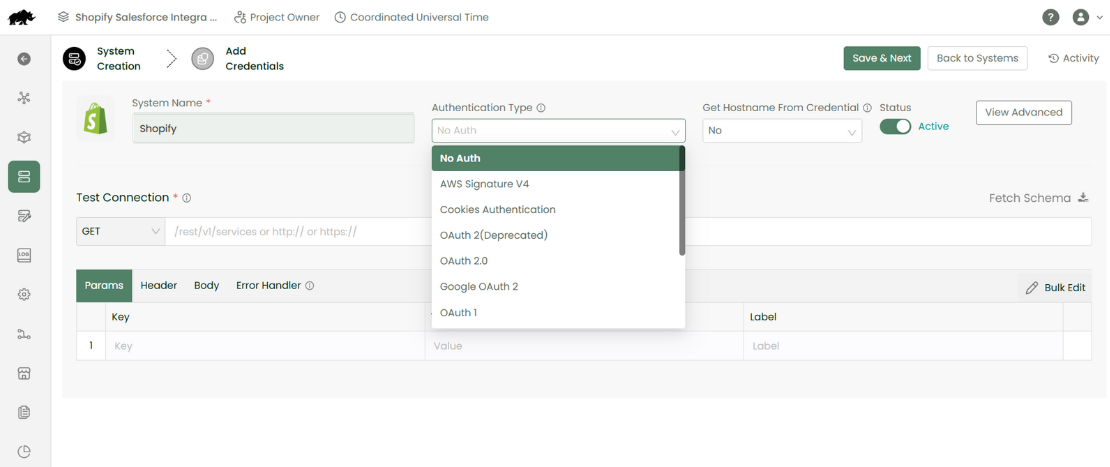Click the Authentication Type info icon
The image size is (1110, 467).
coord(541,108)
